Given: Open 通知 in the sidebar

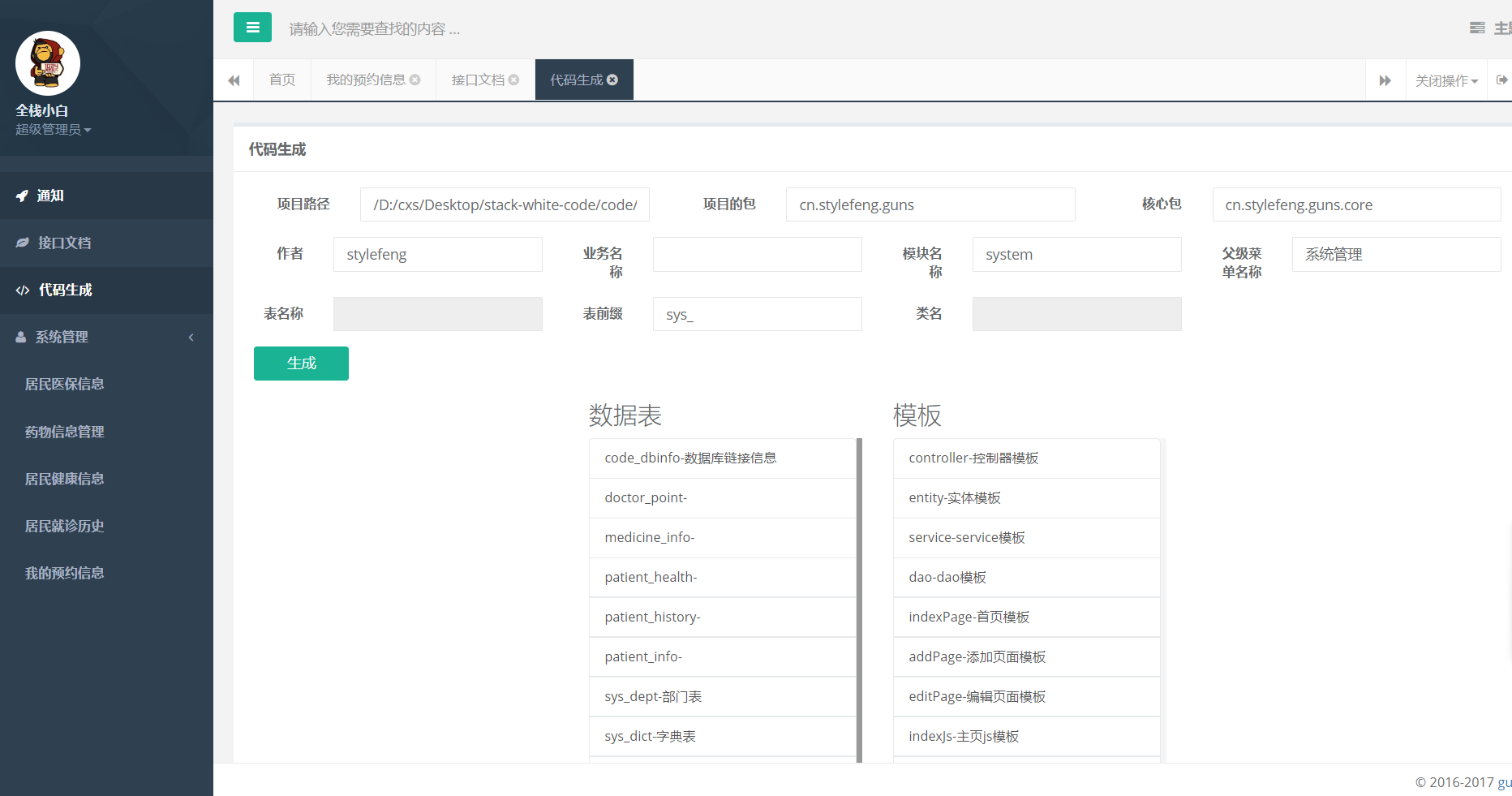Looking at the screenshot, I should click(x=106, y=196).
